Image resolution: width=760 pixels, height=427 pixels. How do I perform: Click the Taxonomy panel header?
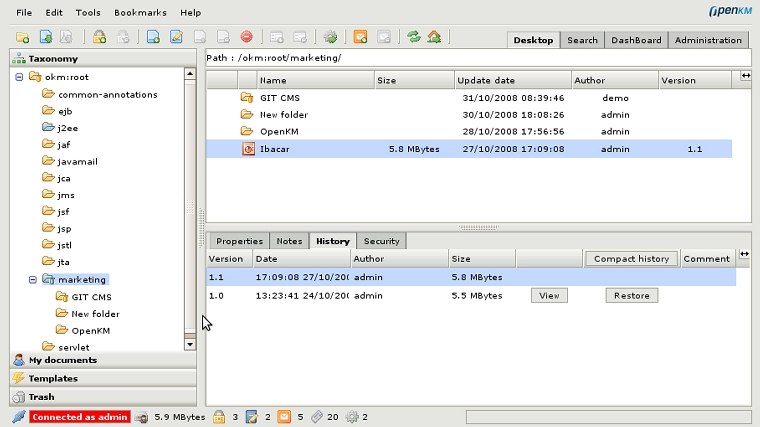click(x=103, y=59)
